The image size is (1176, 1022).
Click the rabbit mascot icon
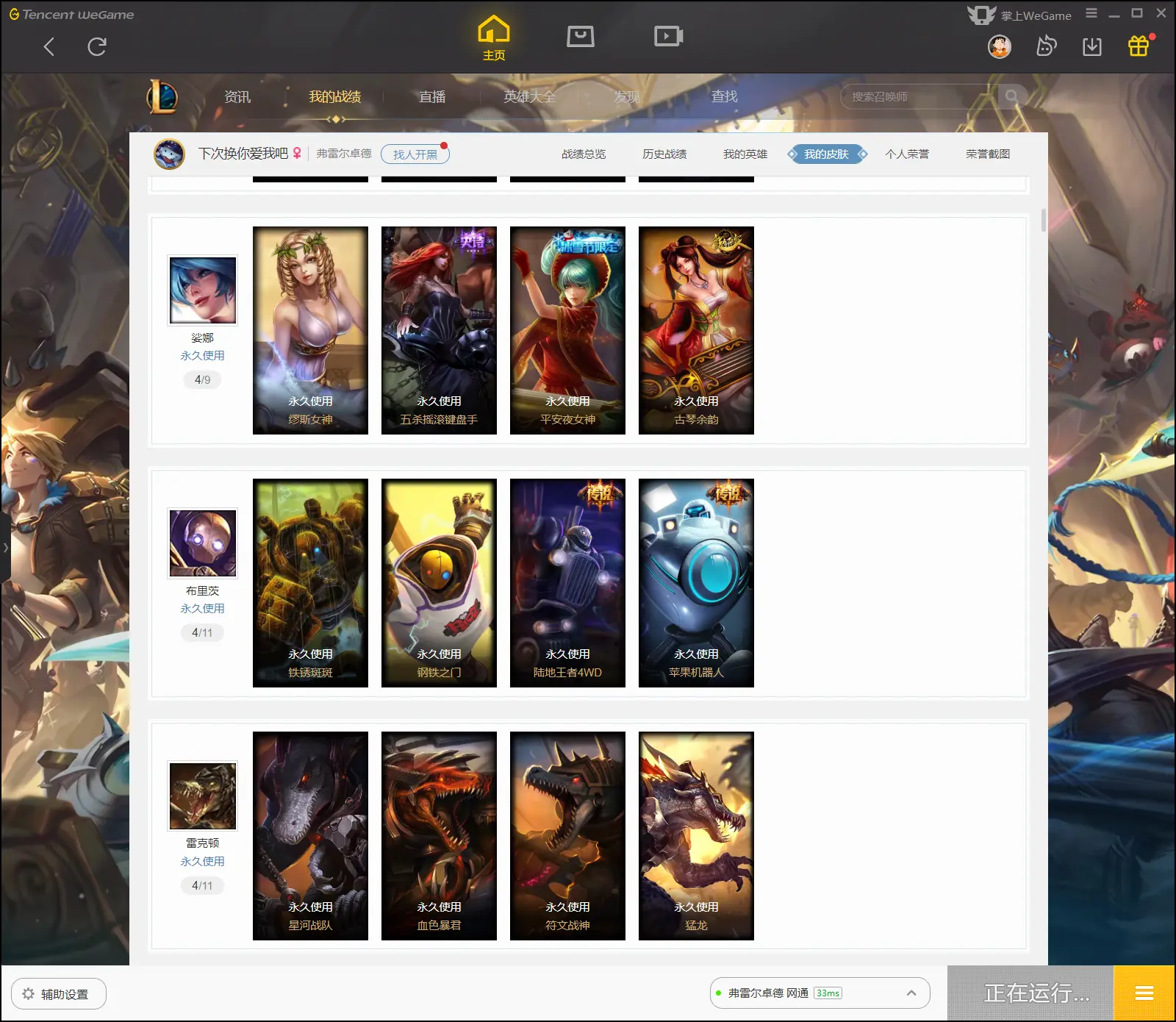pos(1046,47)
